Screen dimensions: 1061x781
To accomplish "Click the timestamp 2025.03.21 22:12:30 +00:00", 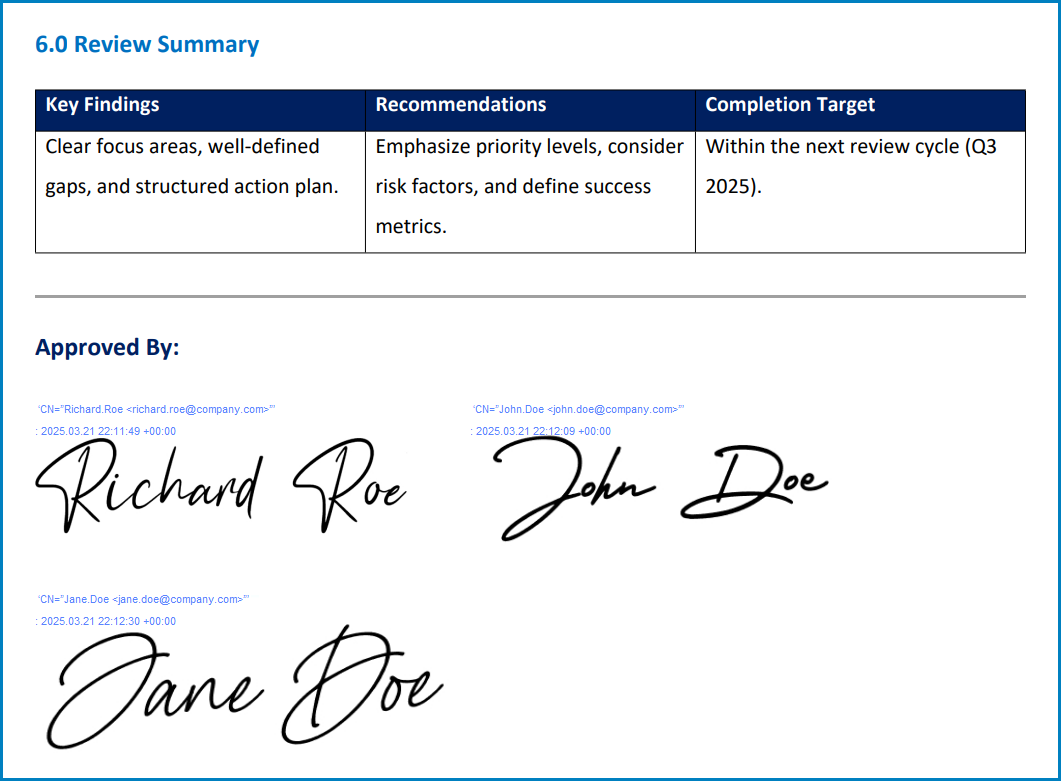I will click(x=106, y=621).
